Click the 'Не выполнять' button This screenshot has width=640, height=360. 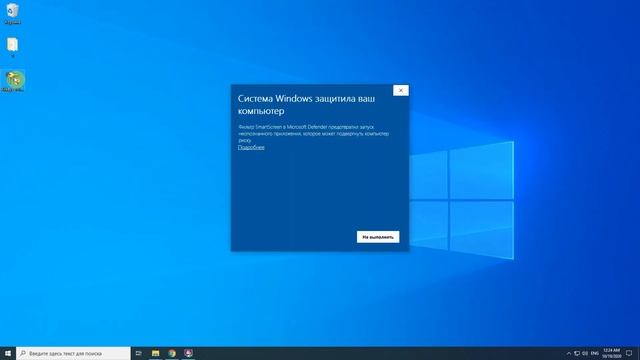click(x=378, y=237)
